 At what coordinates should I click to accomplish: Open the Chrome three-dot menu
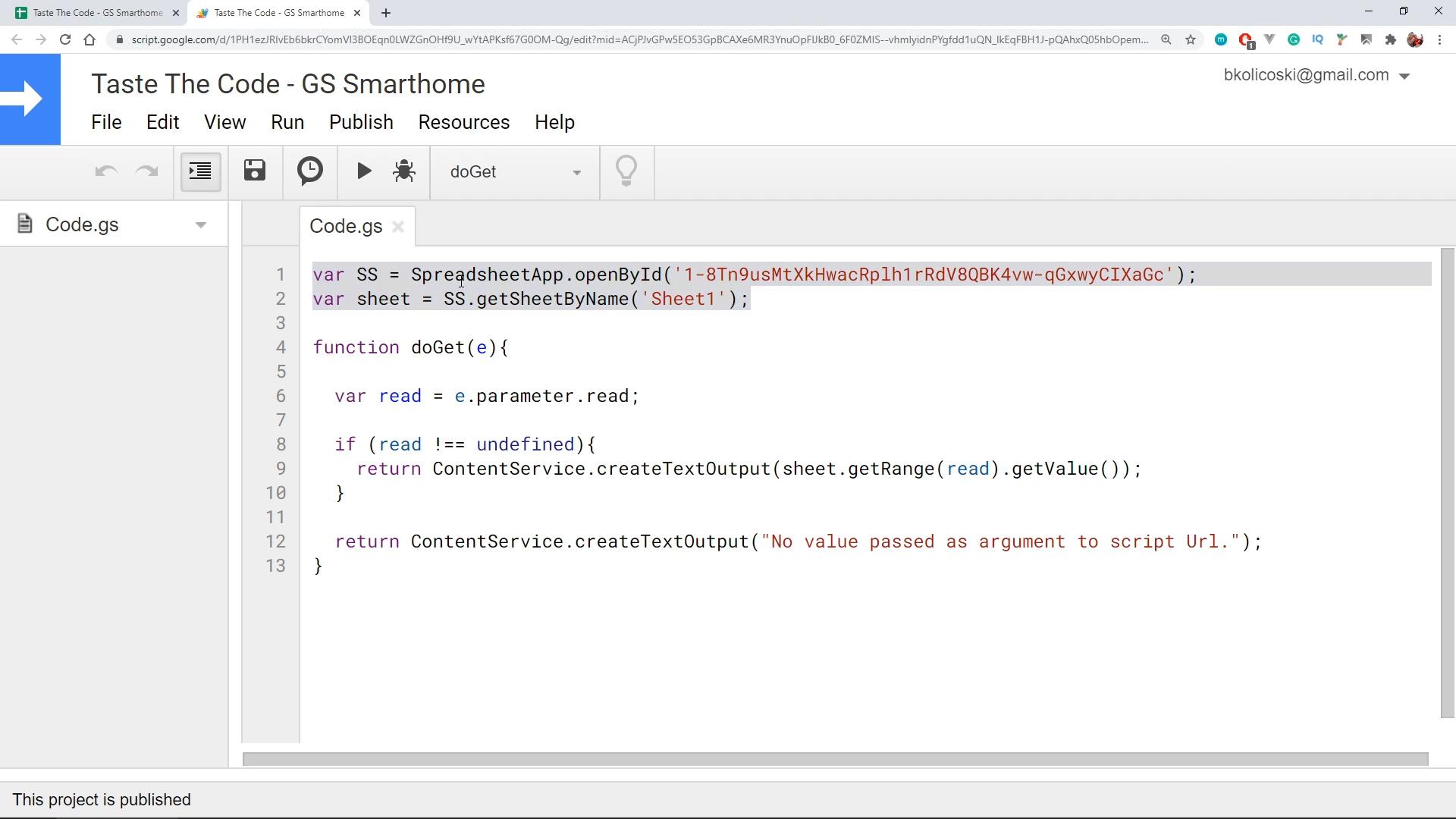pos(1440,39)
